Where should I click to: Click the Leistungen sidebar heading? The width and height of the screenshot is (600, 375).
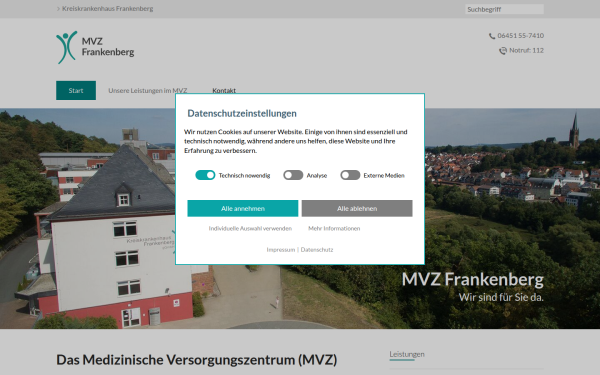407,354
